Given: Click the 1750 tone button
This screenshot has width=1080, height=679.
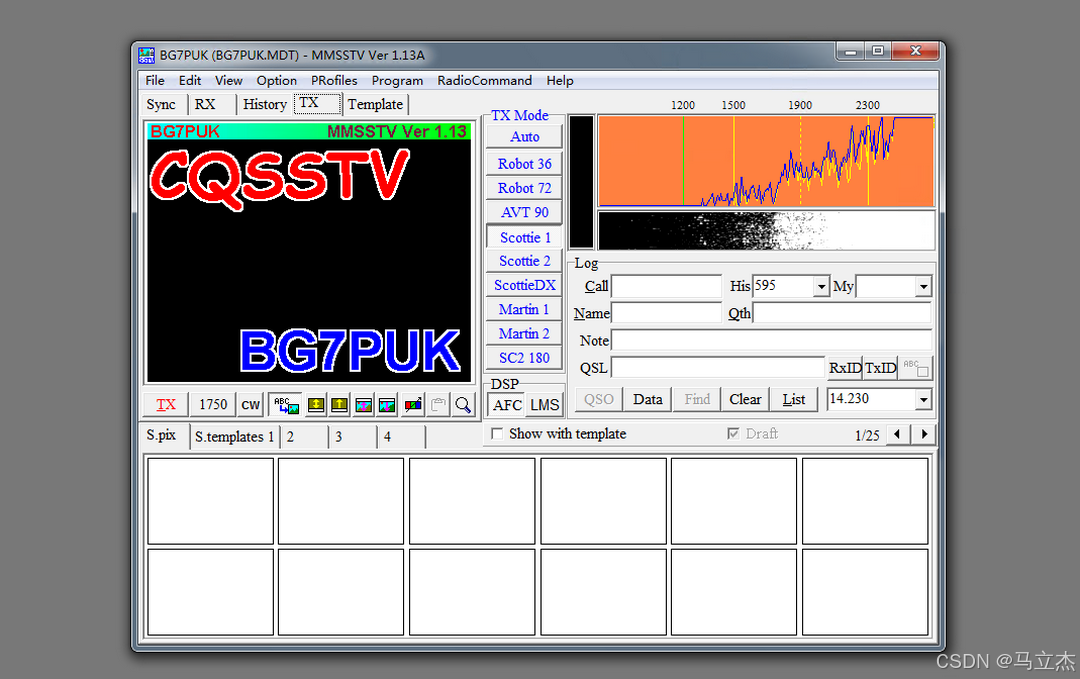Looking at the screenshot, I should (213, 405).
